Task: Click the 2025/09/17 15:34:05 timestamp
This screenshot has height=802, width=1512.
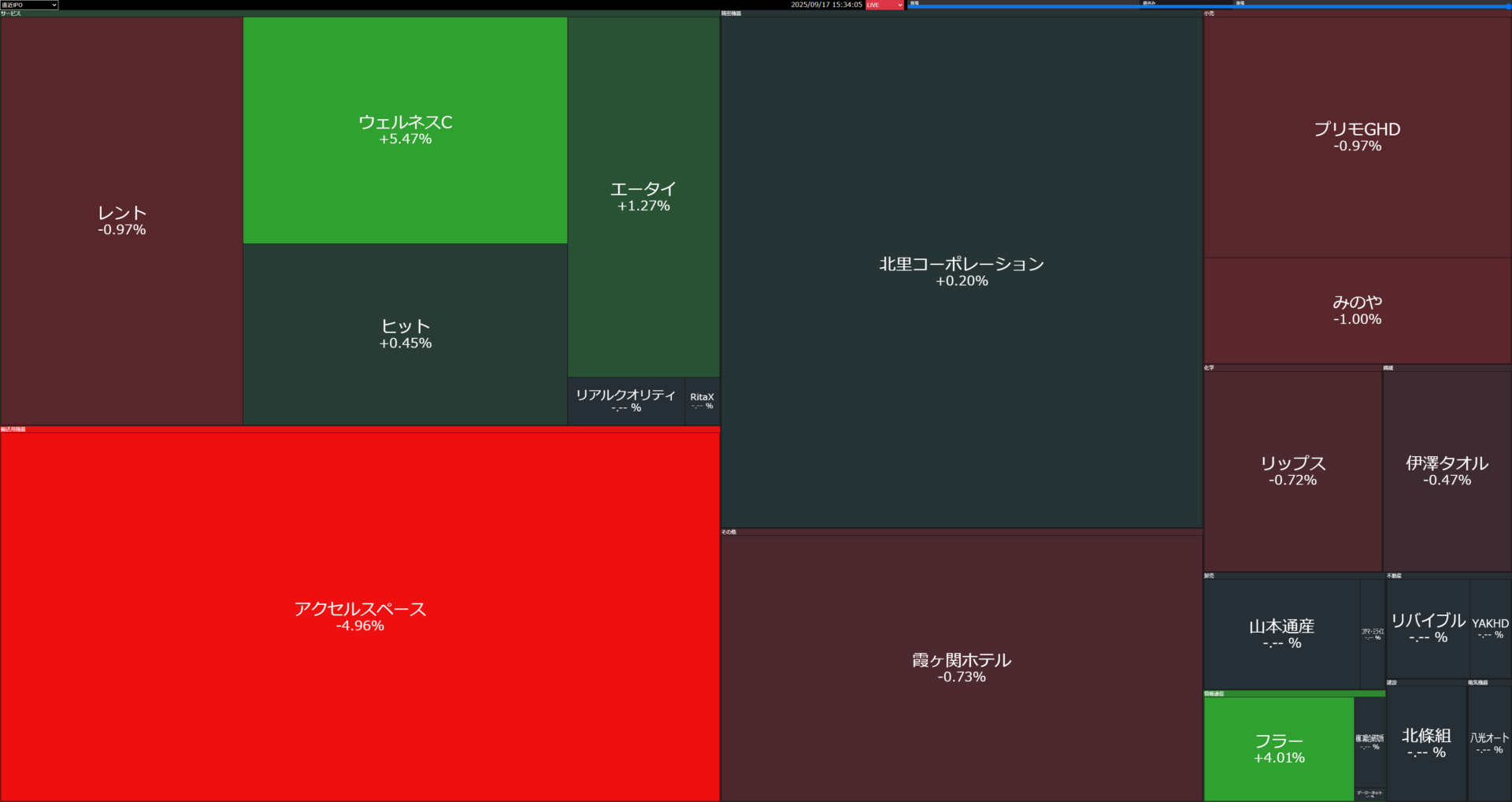Action: 826,5
